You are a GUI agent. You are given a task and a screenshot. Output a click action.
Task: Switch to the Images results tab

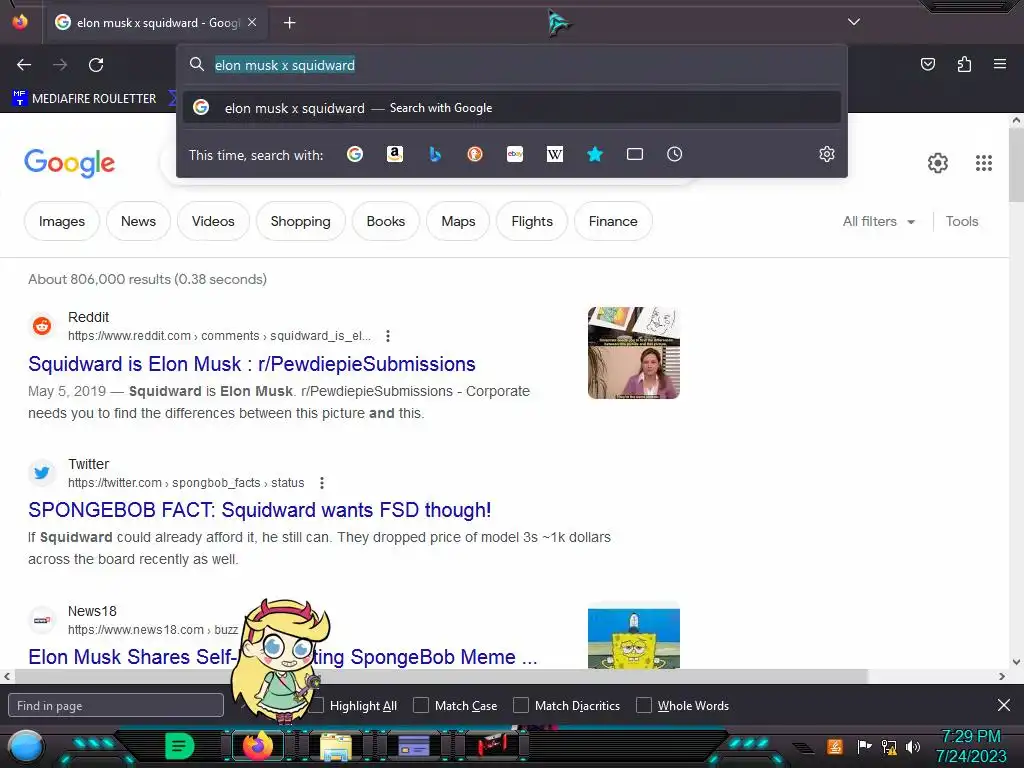[x=62, y=221]
